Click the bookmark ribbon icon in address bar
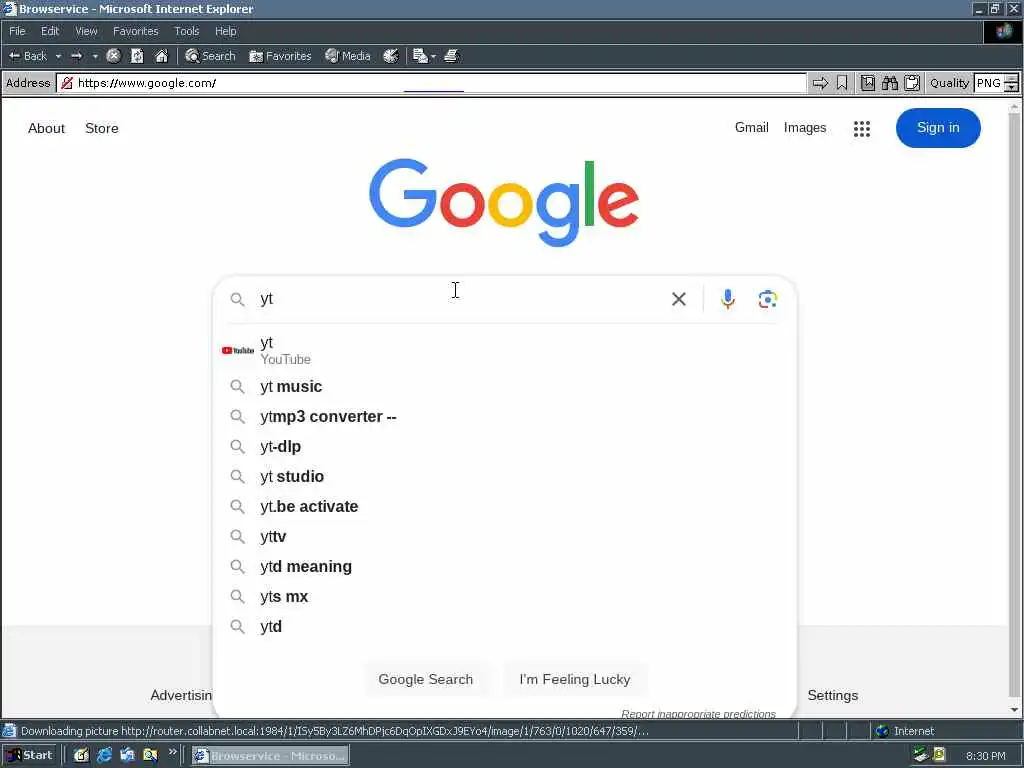The height and width of the screenshot is (768, 1024). [842, 83]
